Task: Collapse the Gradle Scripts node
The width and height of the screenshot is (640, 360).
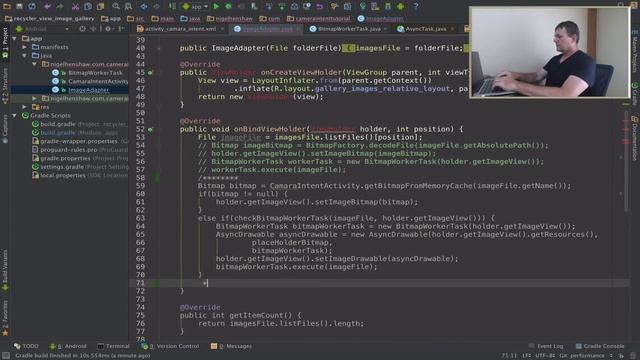Action: (x=15, y=116)
